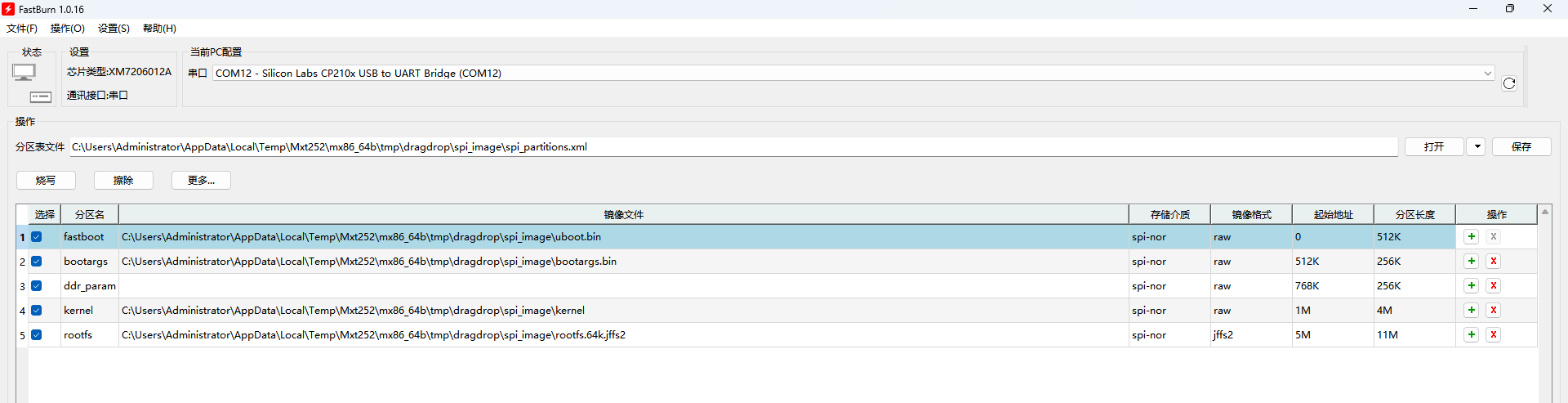Click the empty image file cell of ddr_param
Viewport: 1568px width, 403px height.
(x=624, y=286)
